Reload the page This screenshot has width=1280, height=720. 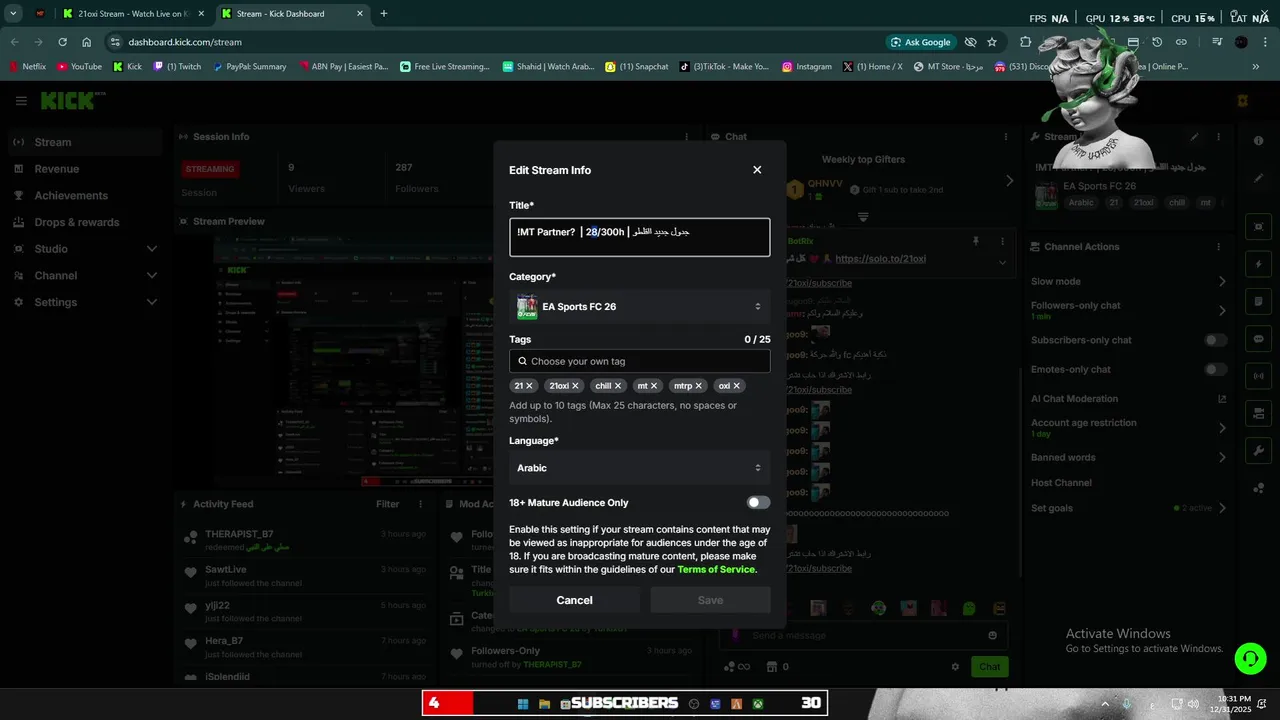[x=62, y=42]
